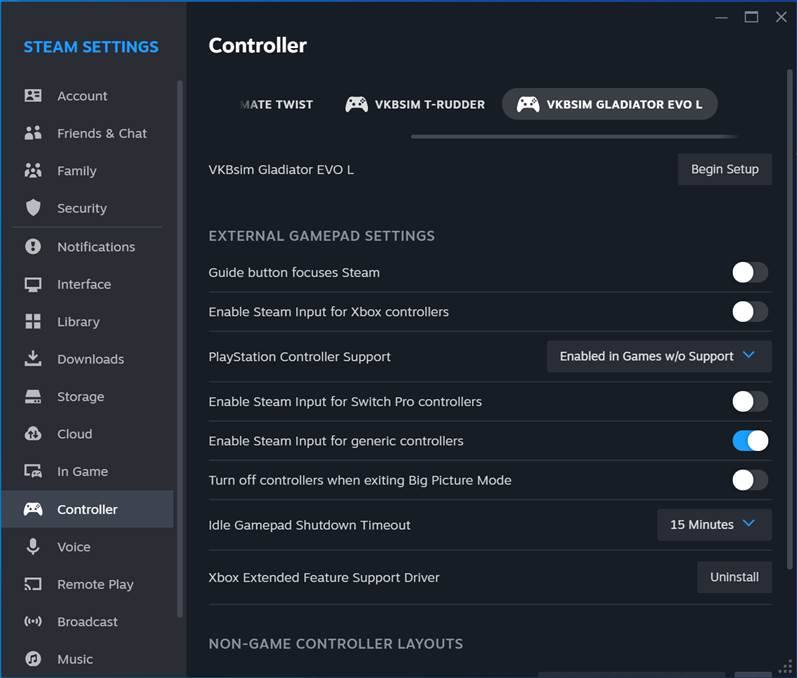Click the STEAM SETTINGS title

click(91, 47)
